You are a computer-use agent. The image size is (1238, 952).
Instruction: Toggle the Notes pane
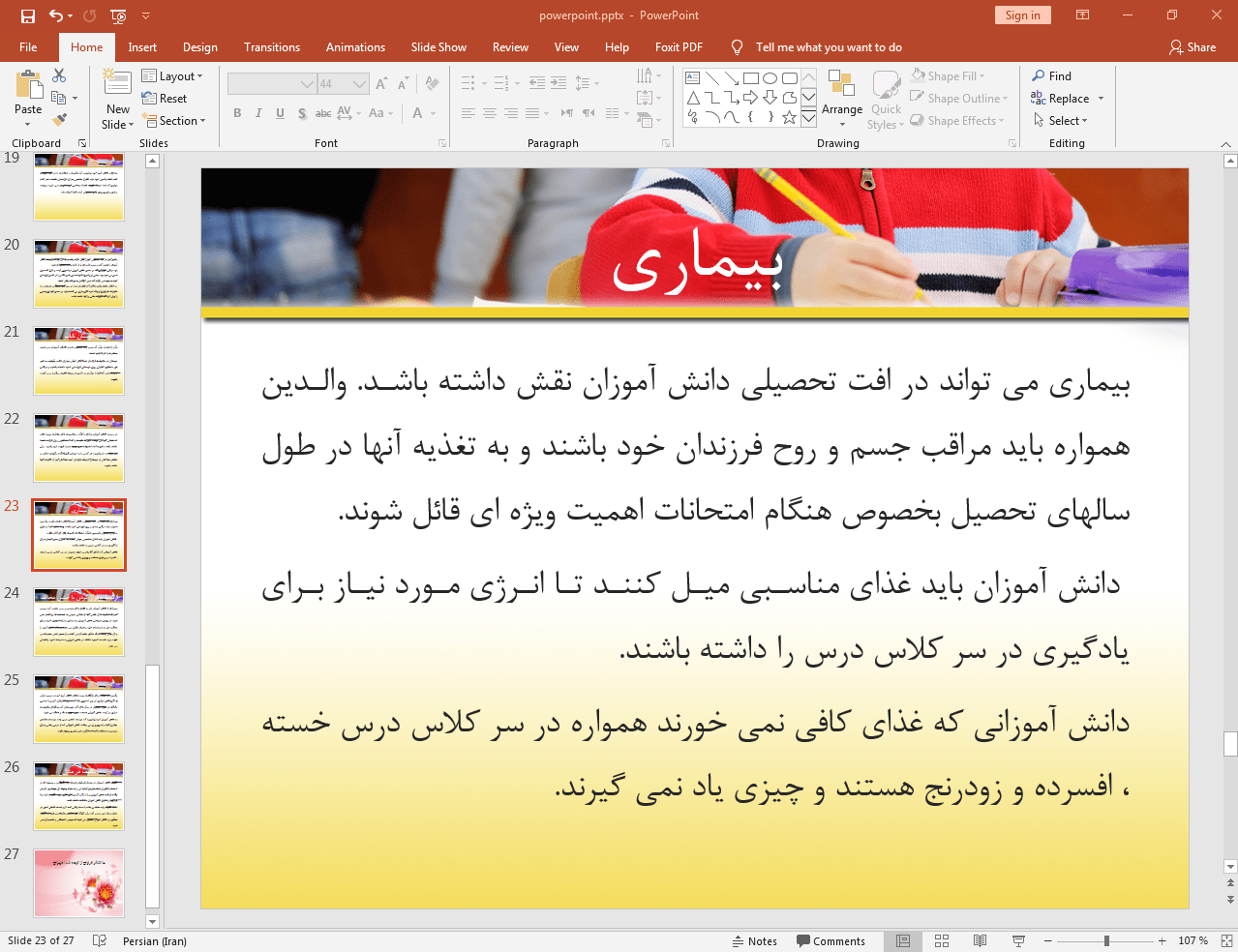[755, 941]
